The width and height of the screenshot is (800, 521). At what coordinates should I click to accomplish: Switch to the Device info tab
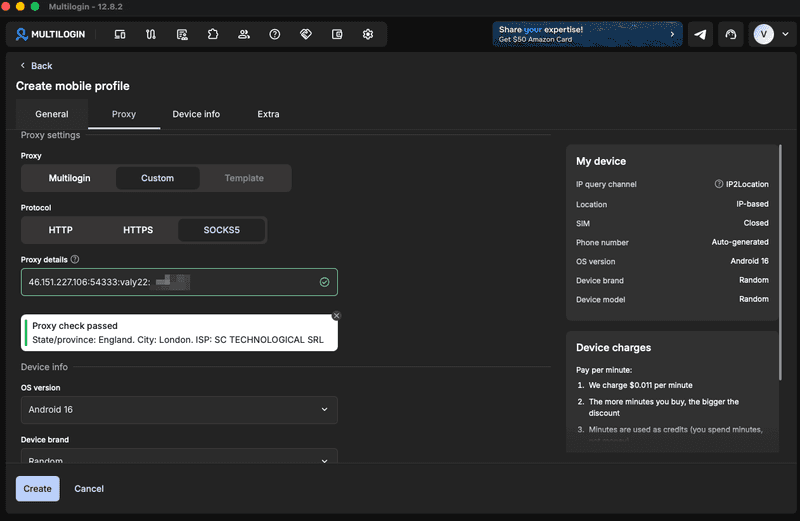pos(196,114)
